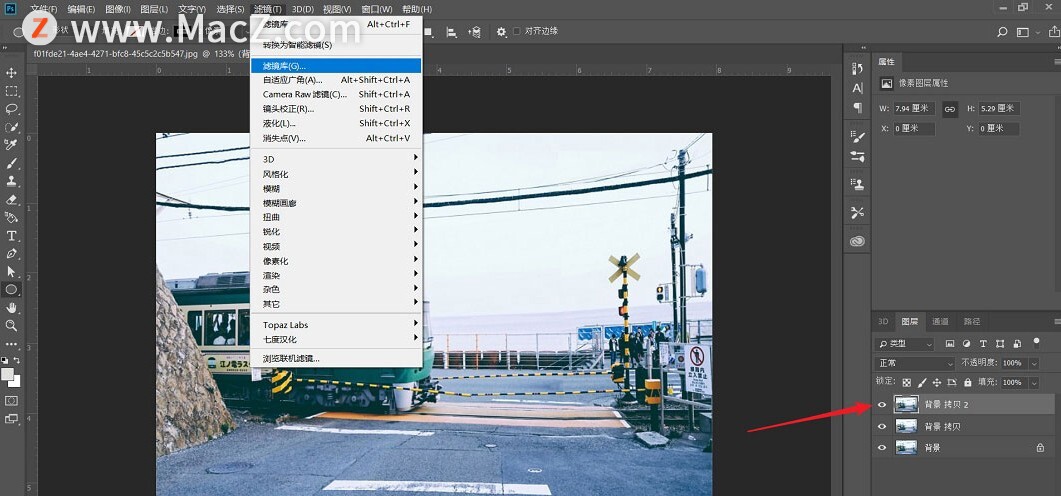Select the Zoom magnifier tool

(x=12, y=325)
